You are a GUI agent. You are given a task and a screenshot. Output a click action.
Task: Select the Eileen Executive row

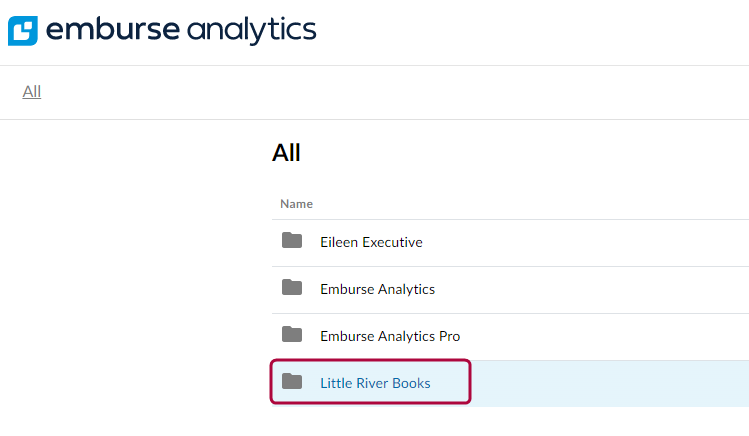(510, 243)
